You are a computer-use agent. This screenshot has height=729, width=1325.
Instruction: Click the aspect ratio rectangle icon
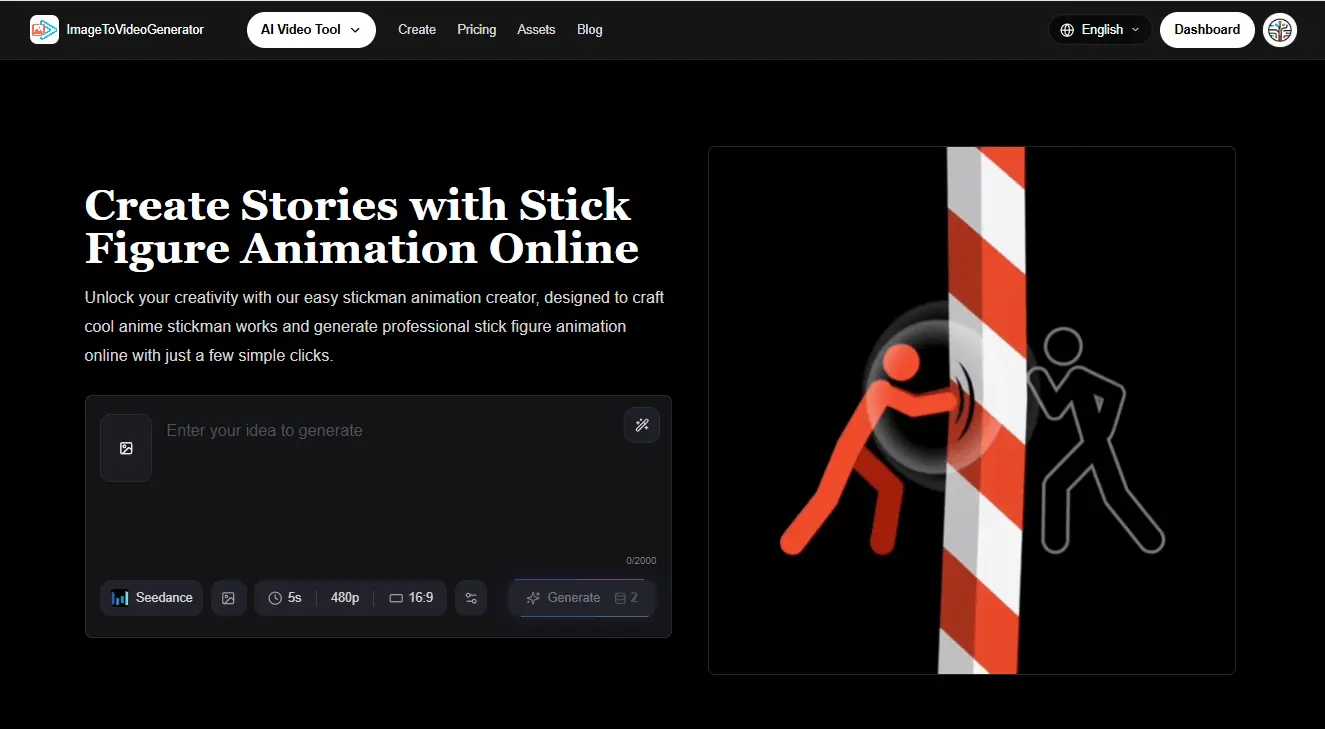(x=396, y=598)
